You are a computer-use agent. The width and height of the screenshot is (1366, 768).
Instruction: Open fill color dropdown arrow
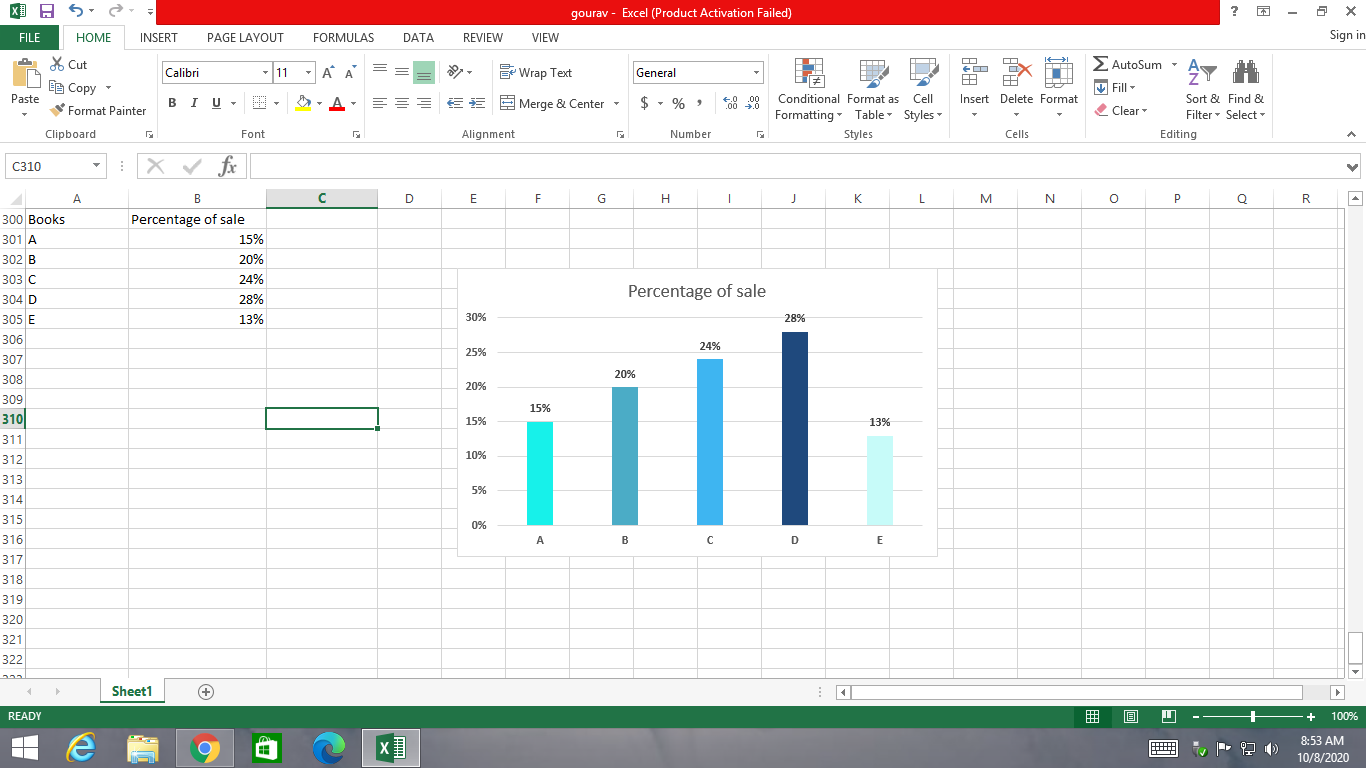(318, 103)
